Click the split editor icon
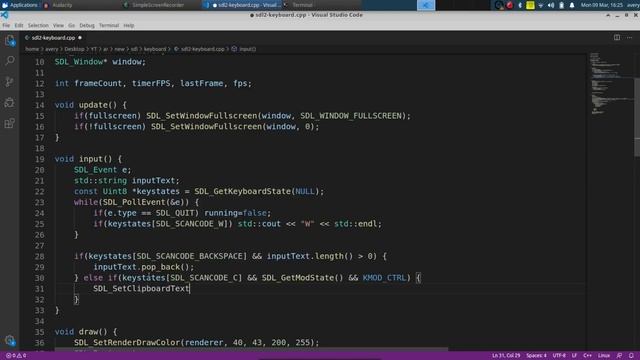This screenshot has height=360, width=640. [617, 38]
